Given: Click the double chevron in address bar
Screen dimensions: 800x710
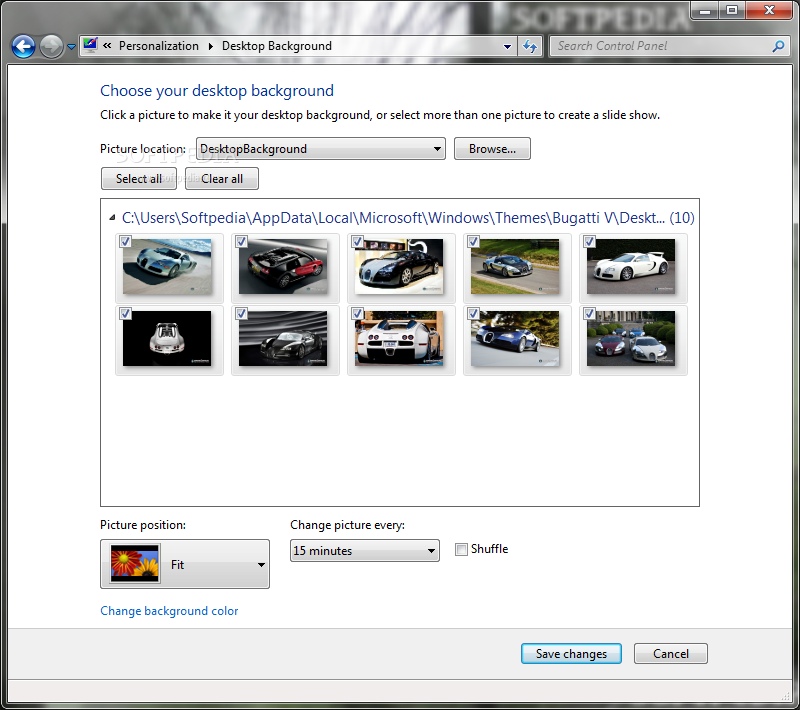Looking at the screenshot, I should (107, 46).
